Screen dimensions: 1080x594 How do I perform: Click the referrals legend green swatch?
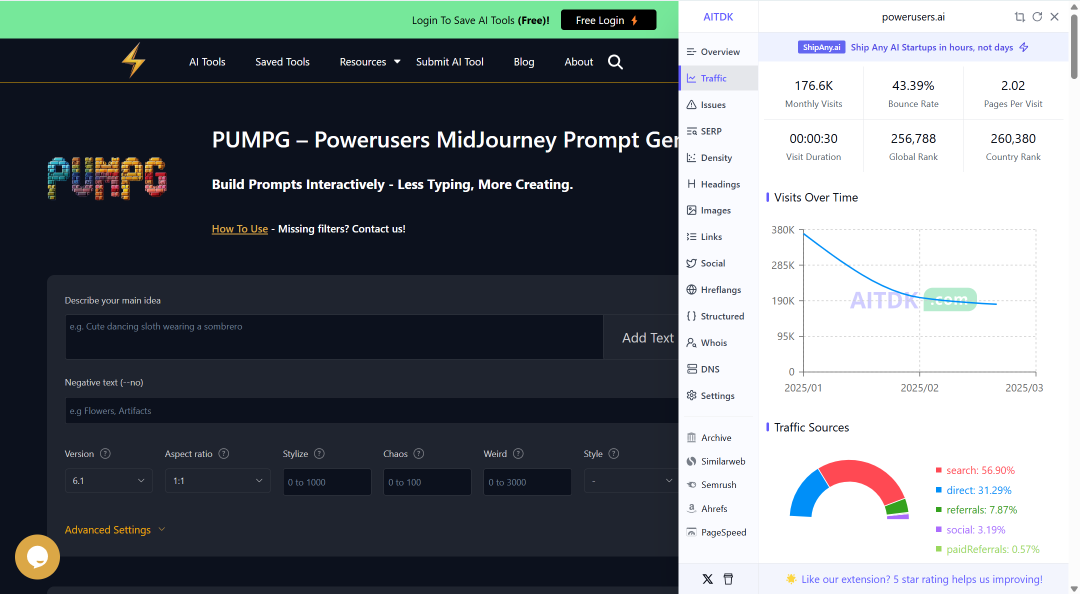(939, 510)
